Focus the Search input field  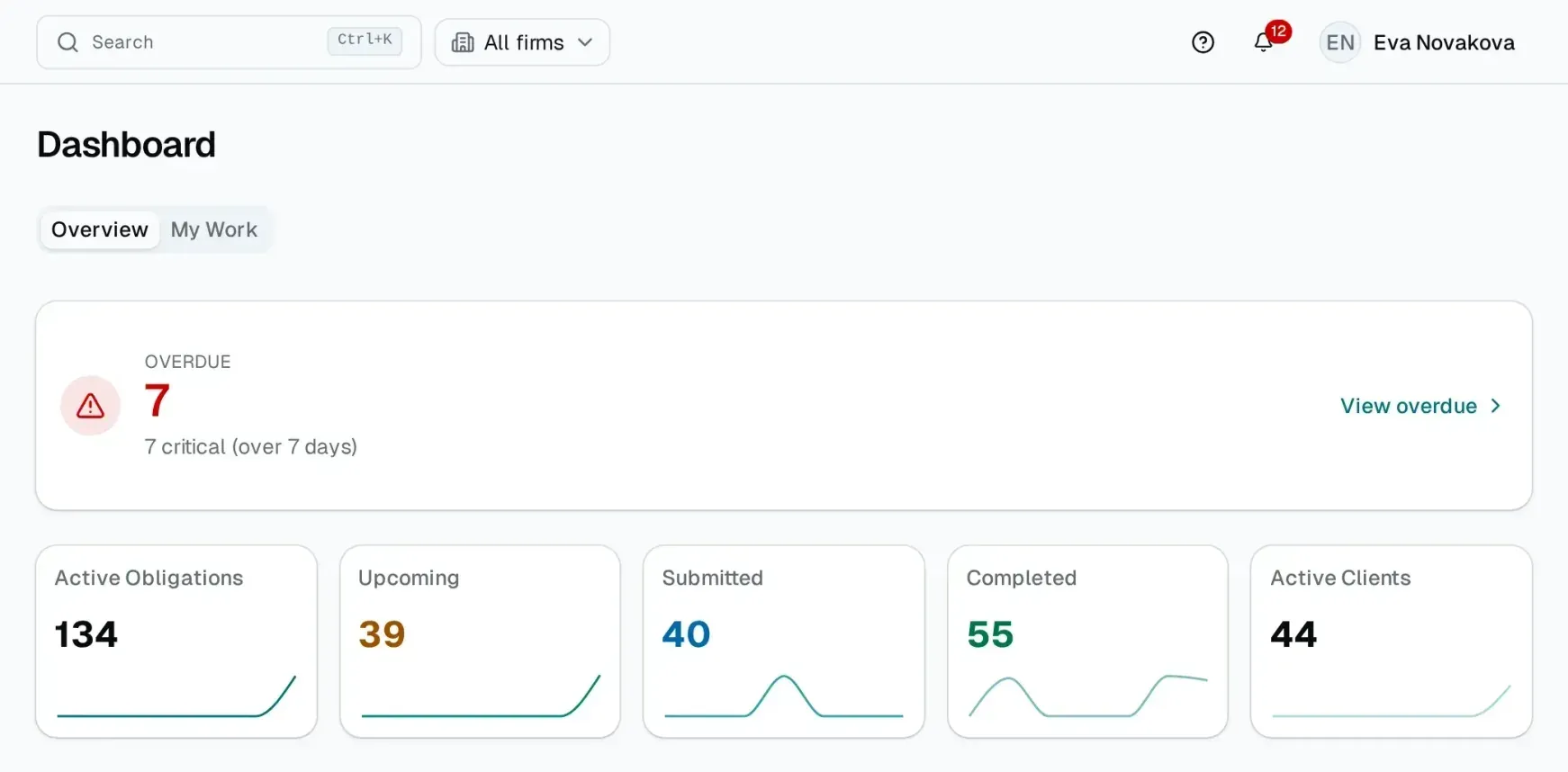click(229, 42)
